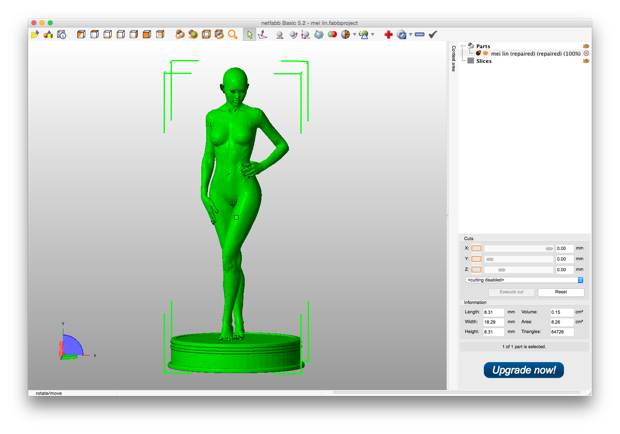The height and width of the screenshot is (434, 620).
Task: Click the Reset button in Cuts
Action: coord(561,292)
